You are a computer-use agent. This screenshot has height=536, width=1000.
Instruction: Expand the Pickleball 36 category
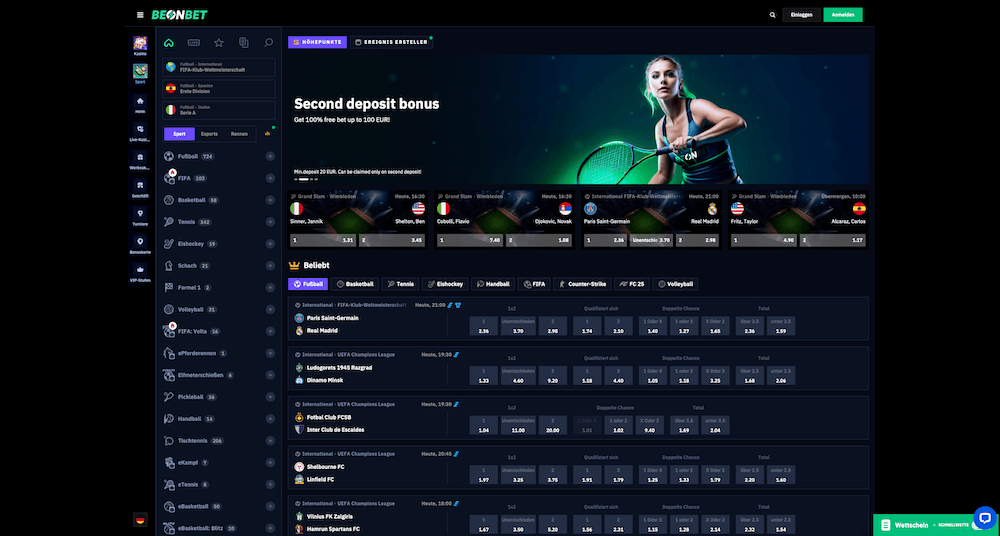(270, 397)
